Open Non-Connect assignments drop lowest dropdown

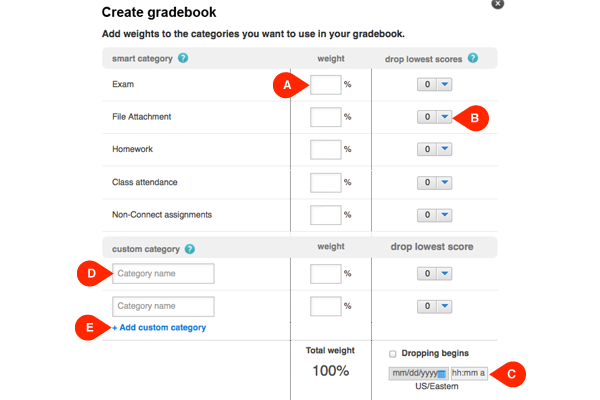pyautogui.click(x=445, y=215)
